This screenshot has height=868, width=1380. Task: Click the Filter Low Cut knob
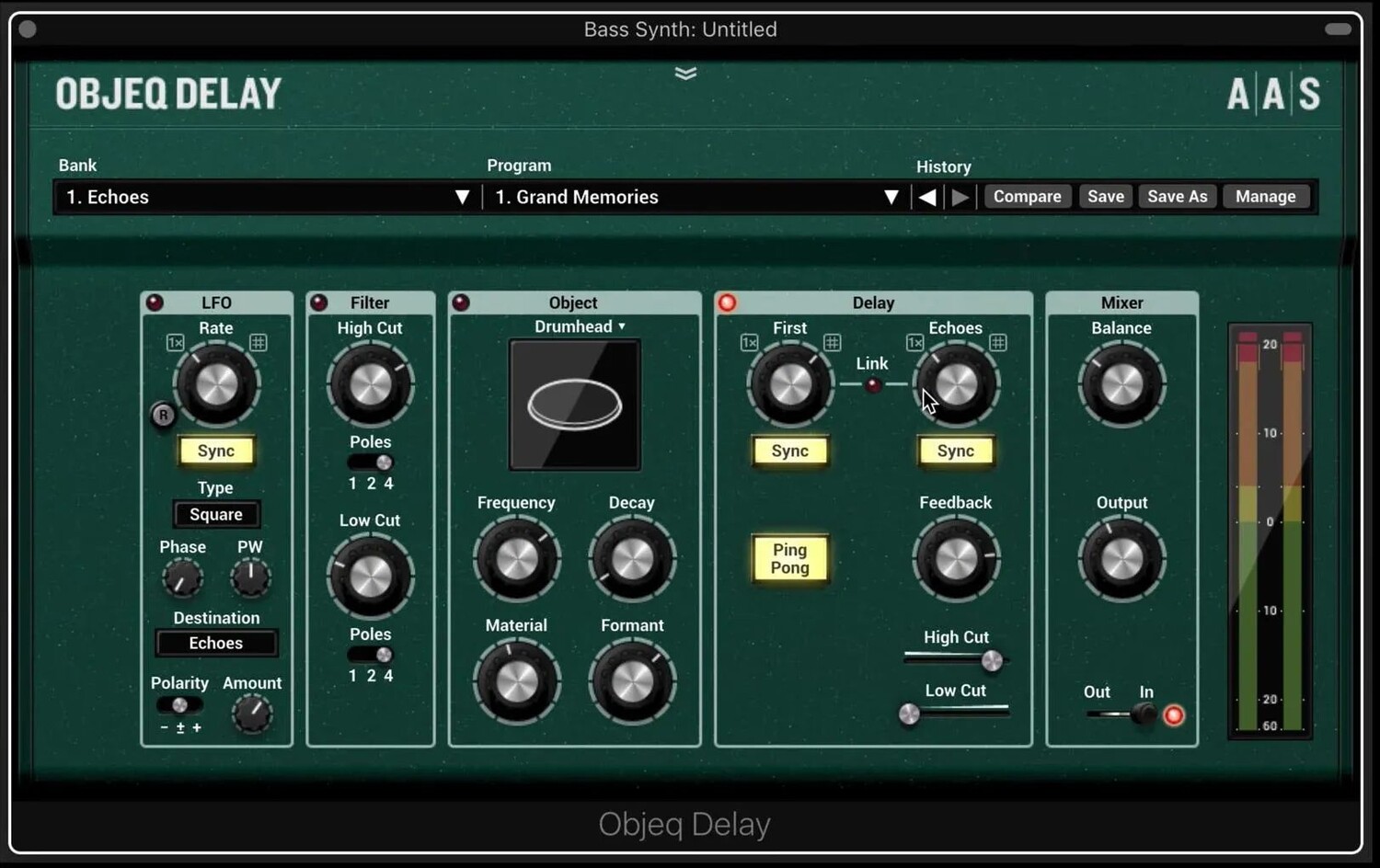click(370, 577)
